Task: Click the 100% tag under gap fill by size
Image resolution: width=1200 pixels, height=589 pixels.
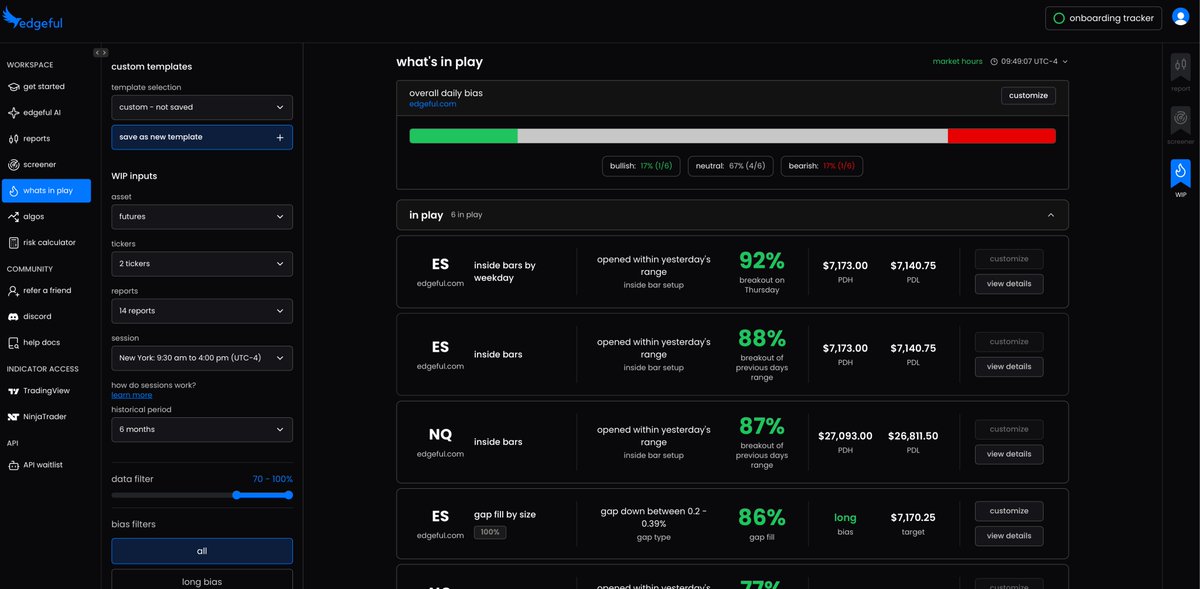Action: click(490, 532)
